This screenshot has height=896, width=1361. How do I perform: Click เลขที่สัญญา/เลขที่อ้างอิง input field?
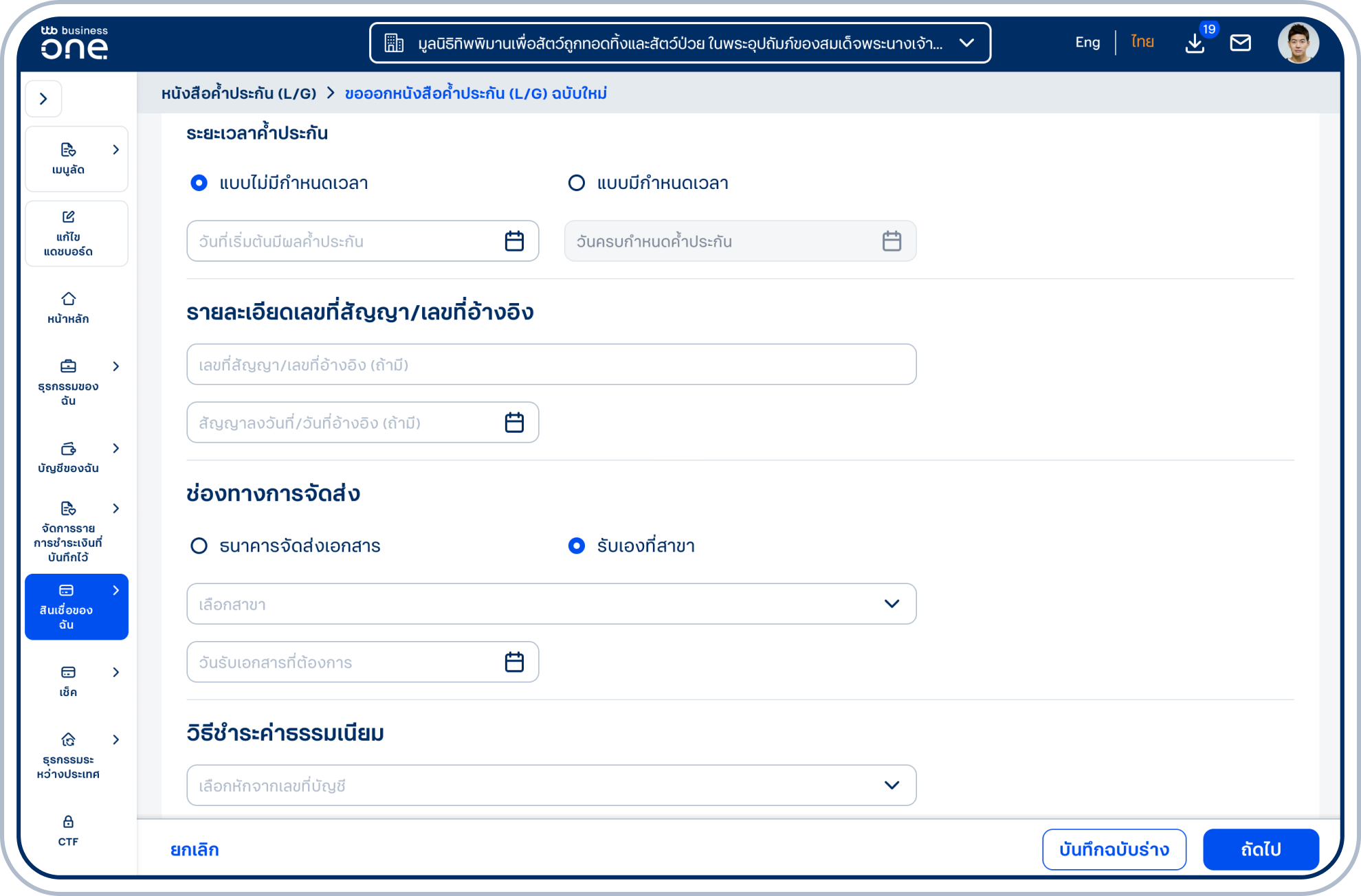pos(551,364)
